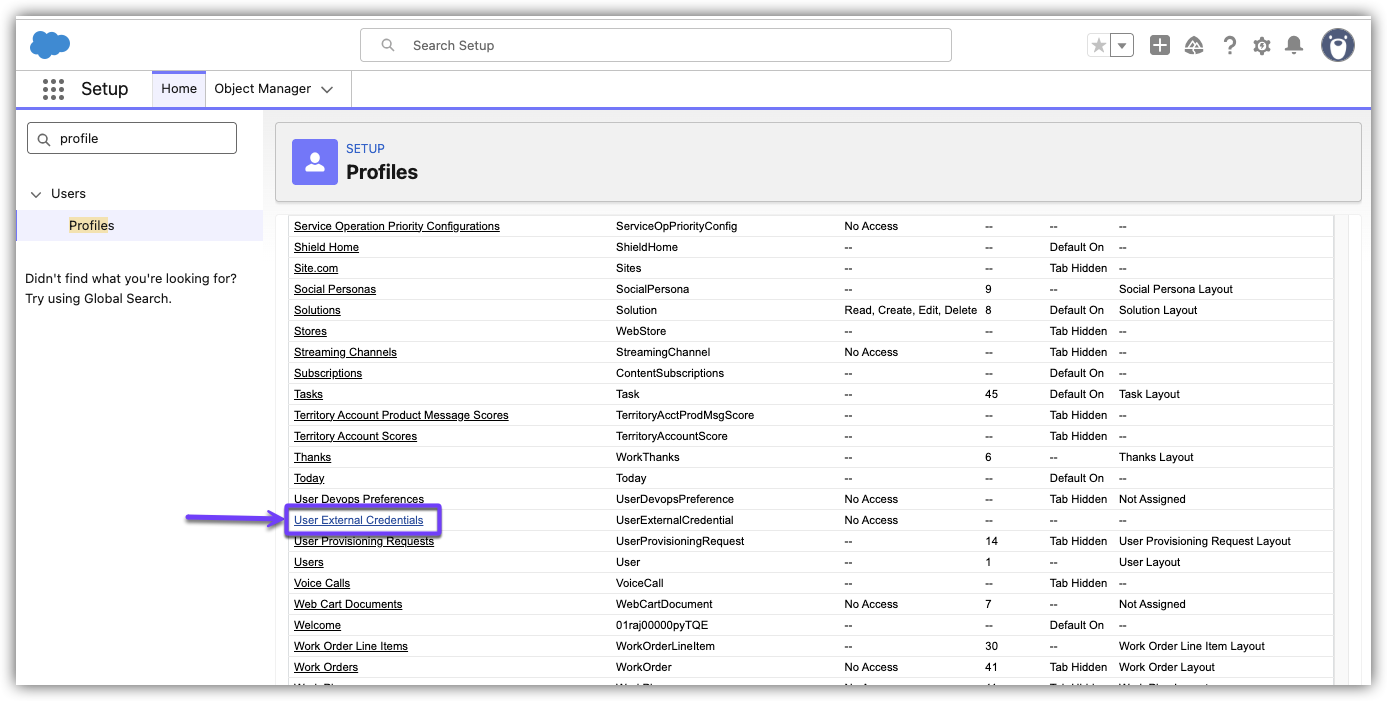Open the Object Manager tab dropdown chevron

[327, 89]
